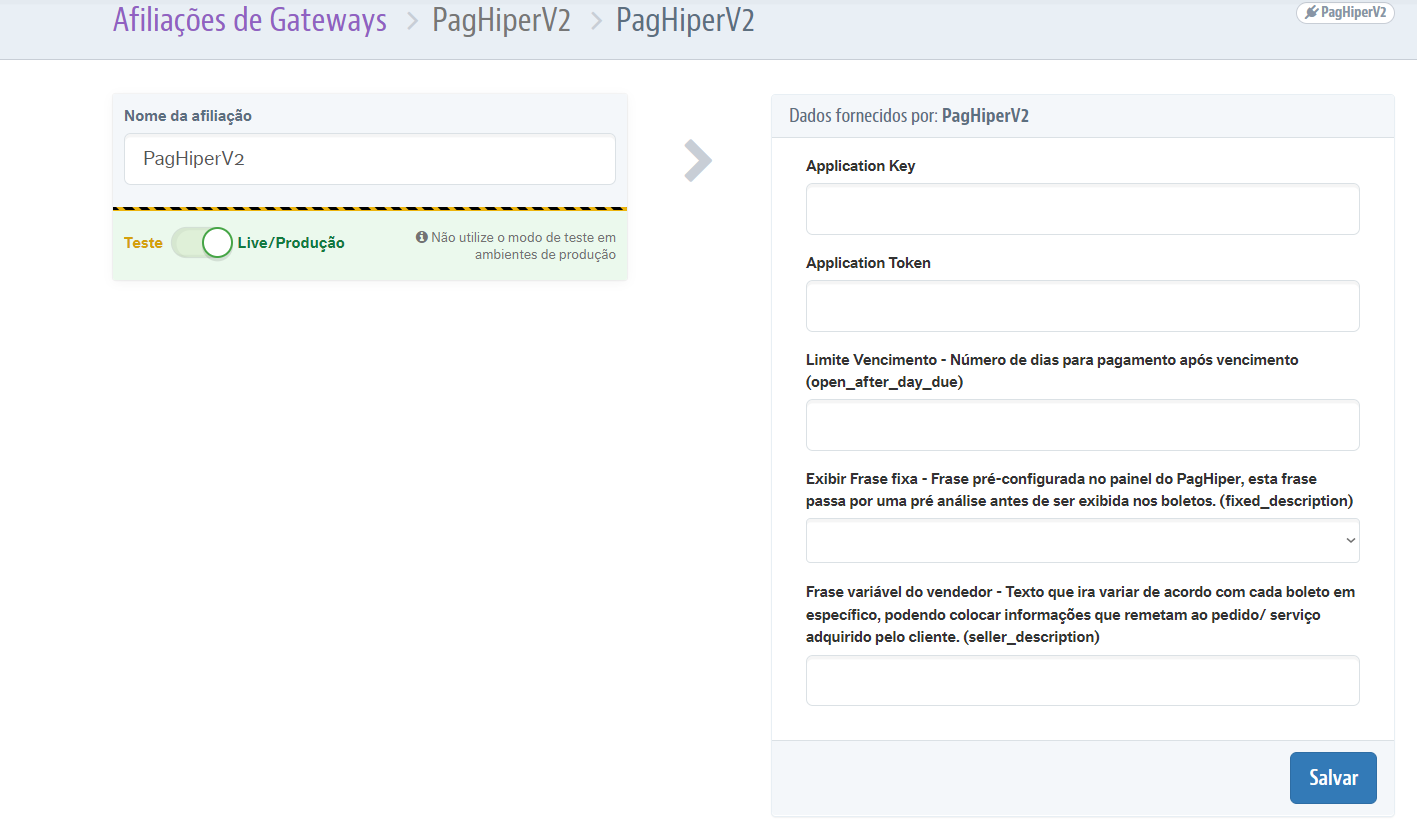Click the Limite Vencimento label text
The image size is (1417, 831).
(x=1052, y=370)
